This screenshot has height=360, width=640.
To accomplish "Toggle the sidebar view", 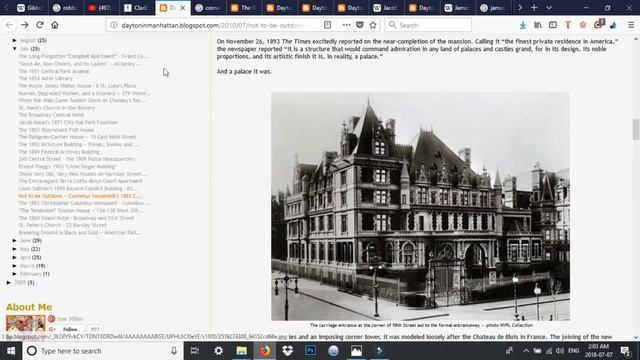I will pos(553,25).
